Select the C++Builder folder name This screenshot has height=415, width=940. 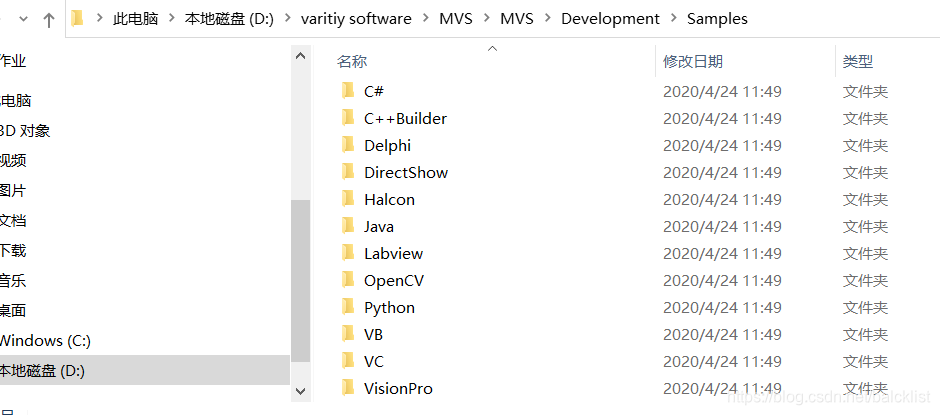click(x=405, y=118)
